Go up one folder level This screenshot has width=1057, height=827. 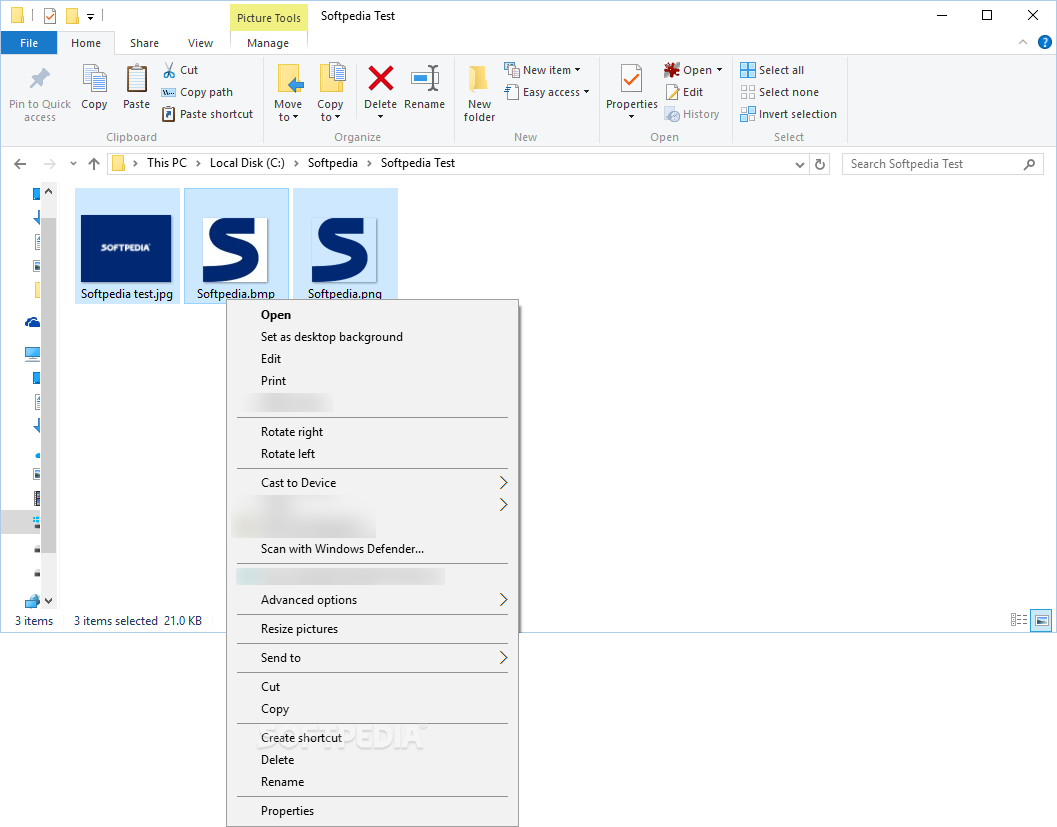[x=94, y=164]
